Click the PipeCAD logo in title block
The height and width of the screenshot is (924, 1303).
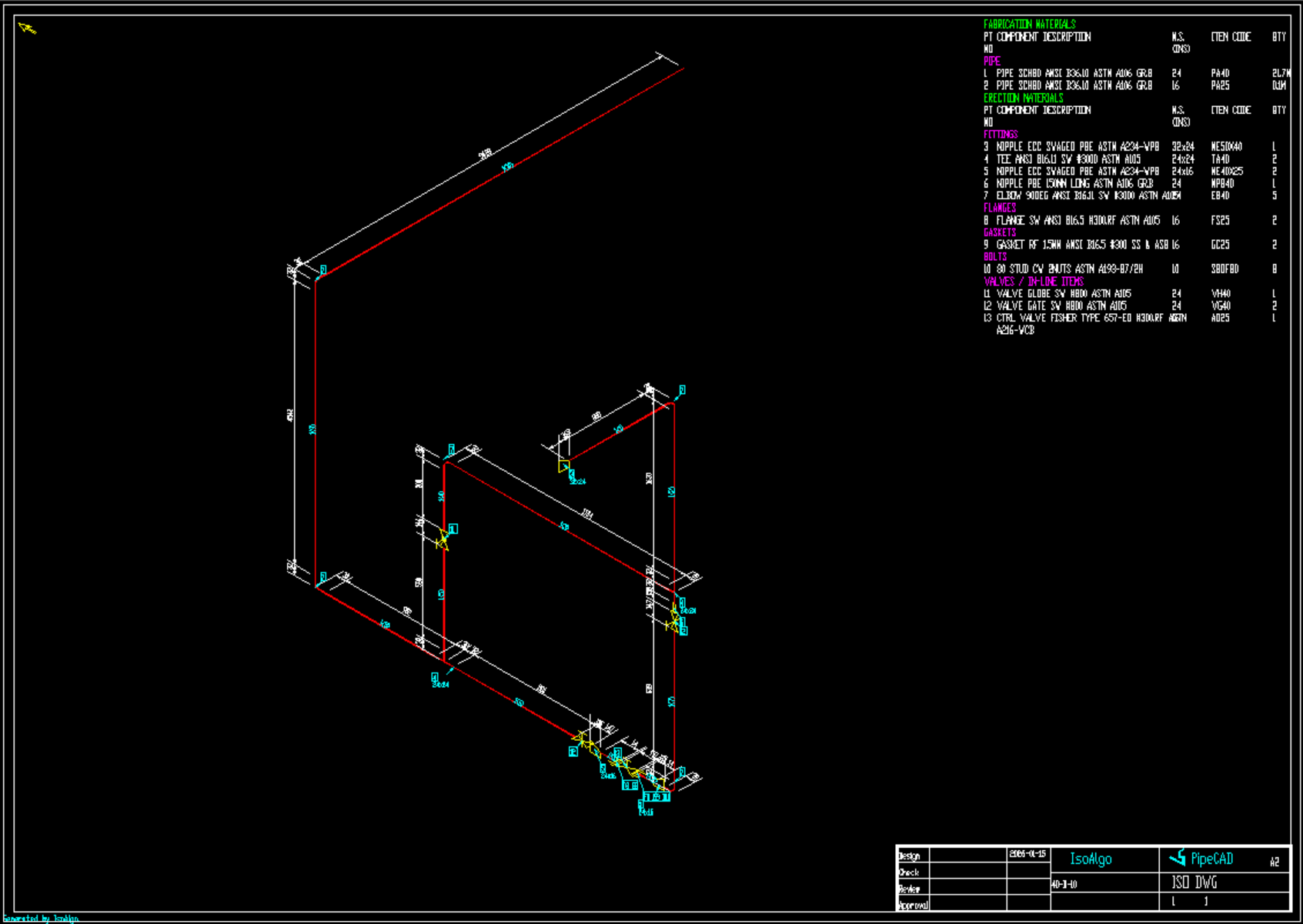tap(1201, 859)
